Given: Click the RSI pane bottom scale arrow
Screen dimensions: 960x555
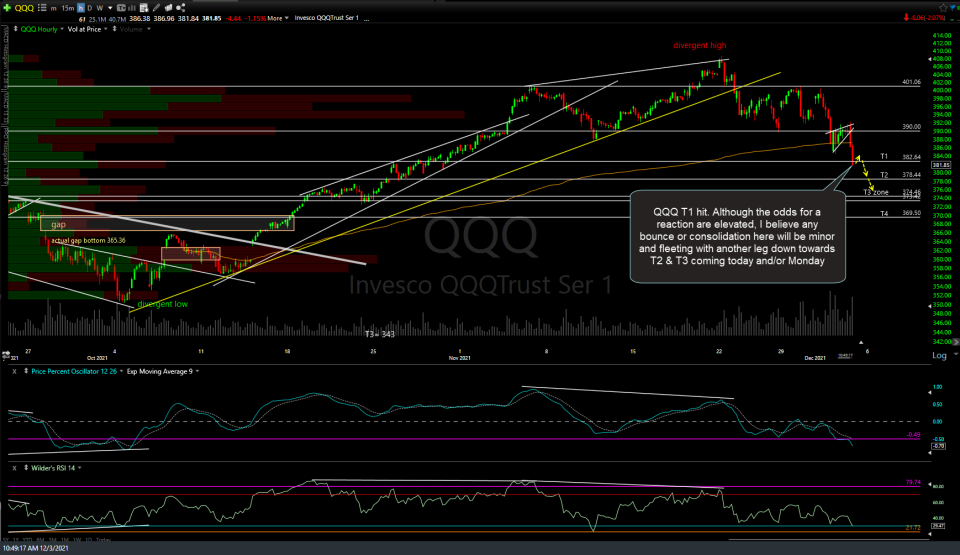Looking at the screenshot, I should click(929, 534).
